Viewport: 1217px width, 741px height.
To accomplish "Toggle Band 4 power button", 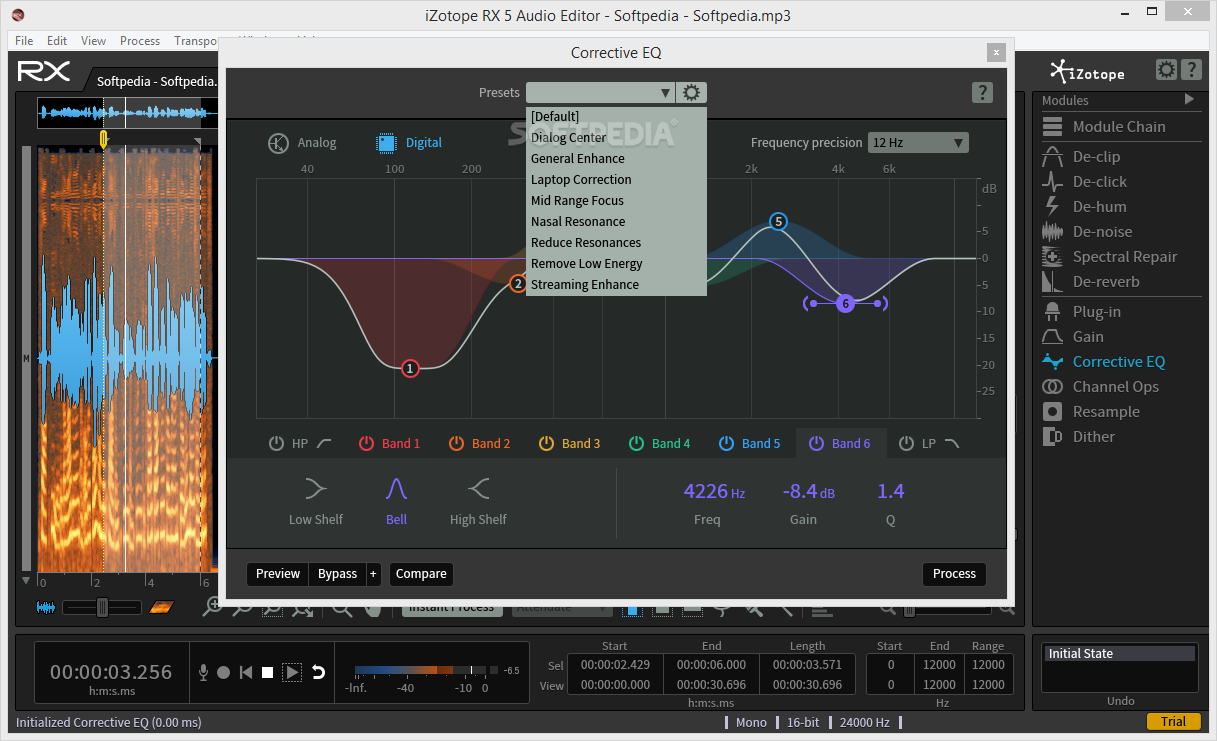I will 636,443.
